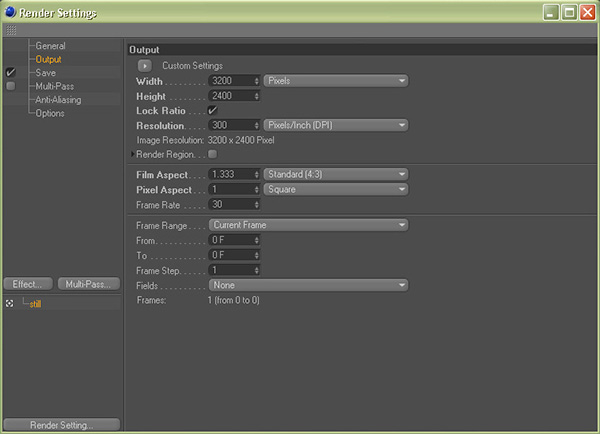Image resolution: width=600 pixels, height=434 pixels.
Task: Open the Frame Range Current Frame dropdown
Action: (308, 225)
